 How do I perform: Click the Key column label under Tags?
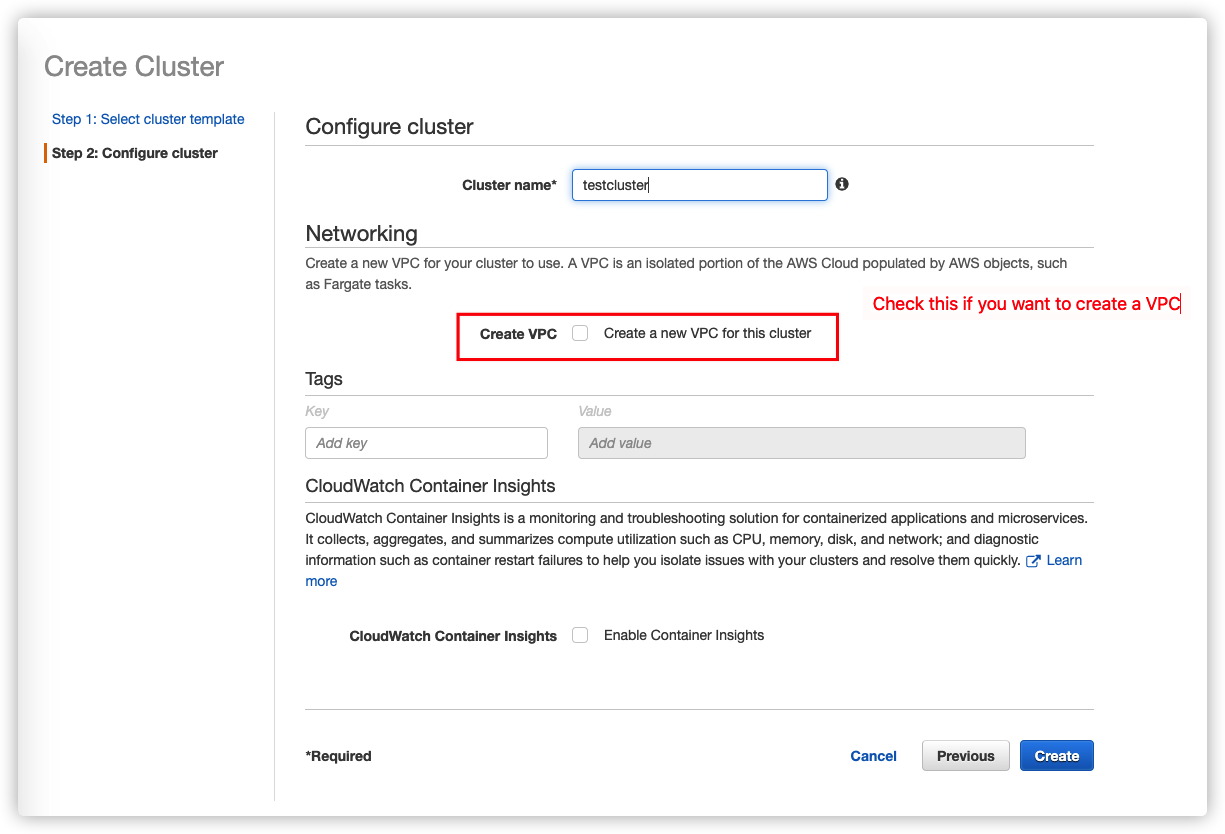[x=317, y=411]
